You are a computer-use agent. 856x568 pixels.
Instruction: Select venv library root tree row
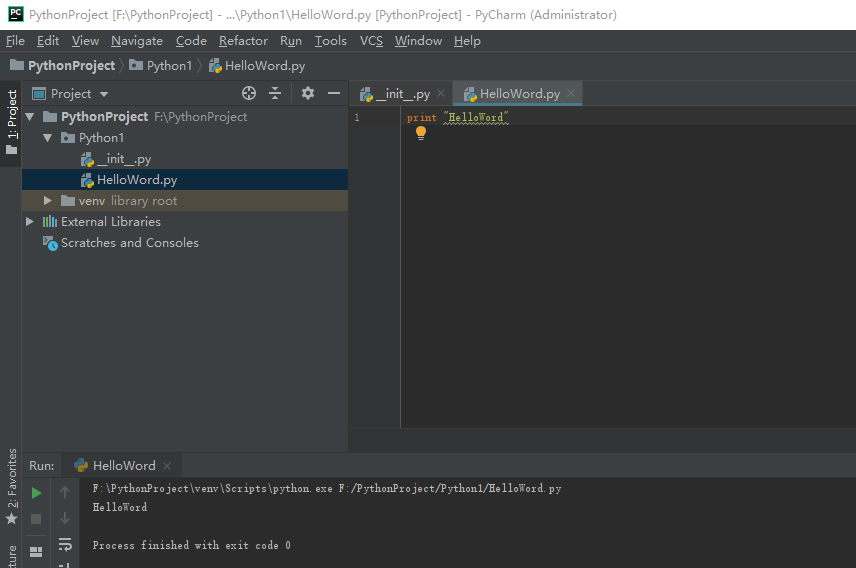click(185, 201)
